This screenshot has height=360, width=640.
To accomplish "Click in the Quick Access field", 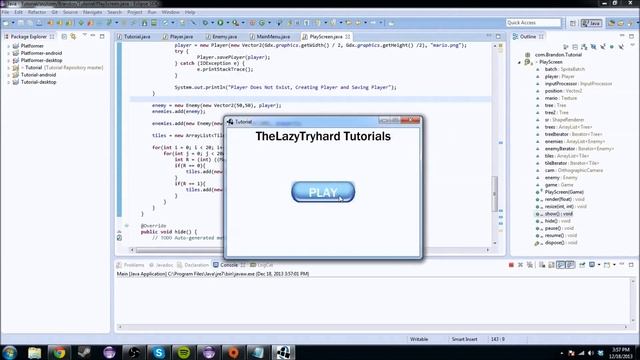I will pyautogui.click(x=533, y=23).
